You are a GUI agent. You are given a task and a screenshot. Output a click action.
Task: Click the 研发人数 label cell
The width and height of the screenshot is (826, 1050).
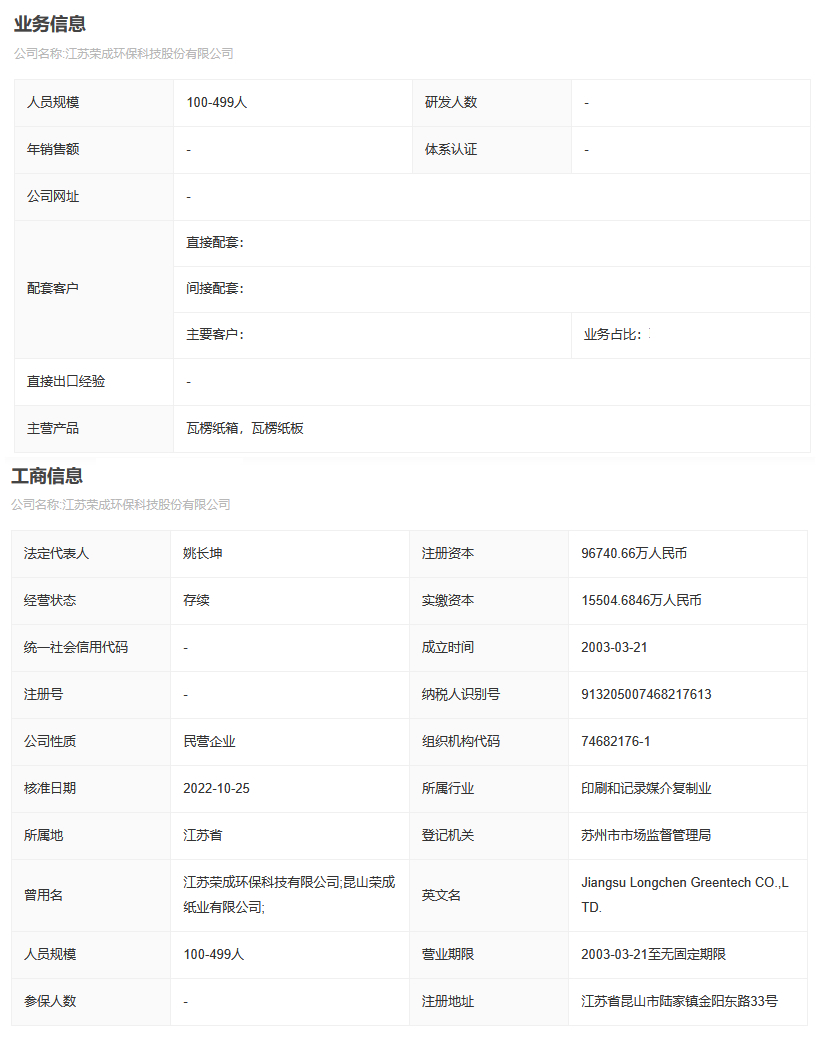[492, 102]
